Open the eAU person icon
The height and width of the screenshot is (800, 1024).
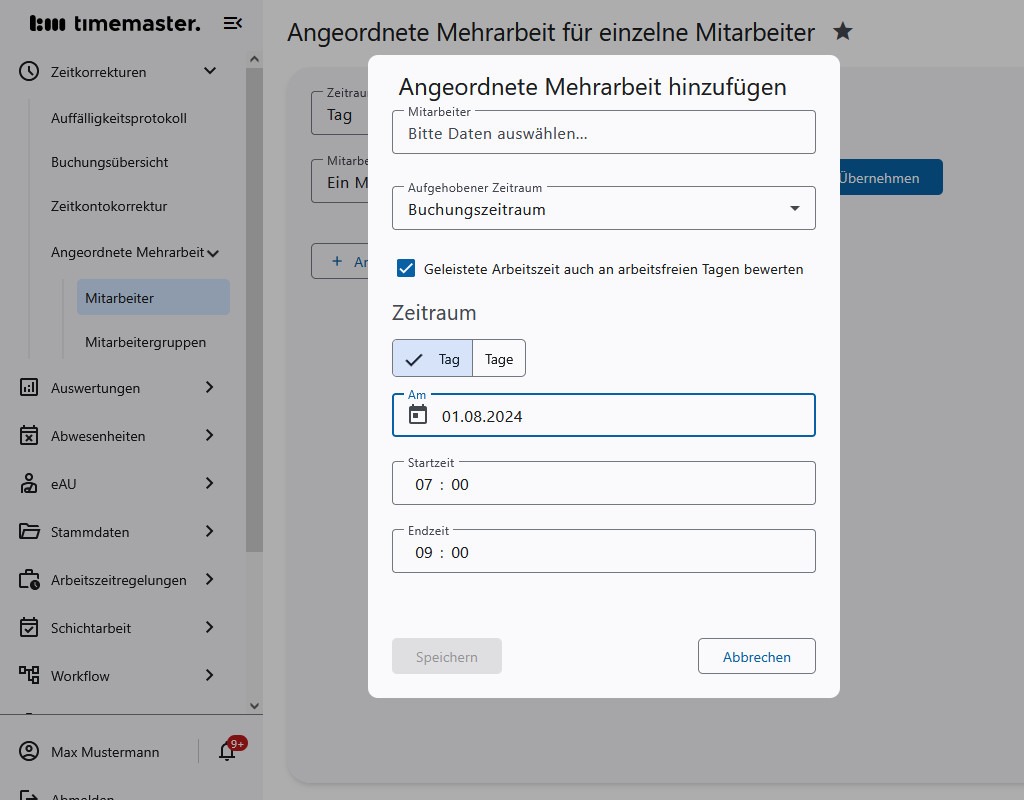tap(30, 484)
